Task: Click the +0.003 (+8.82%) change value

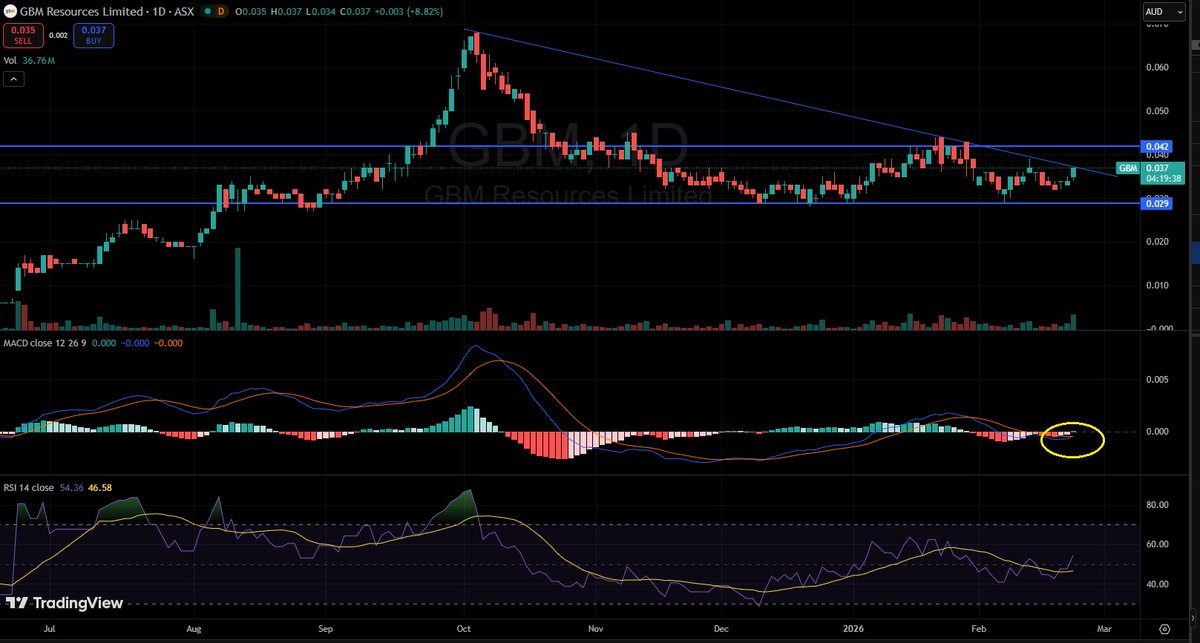Action: point(410,11)
